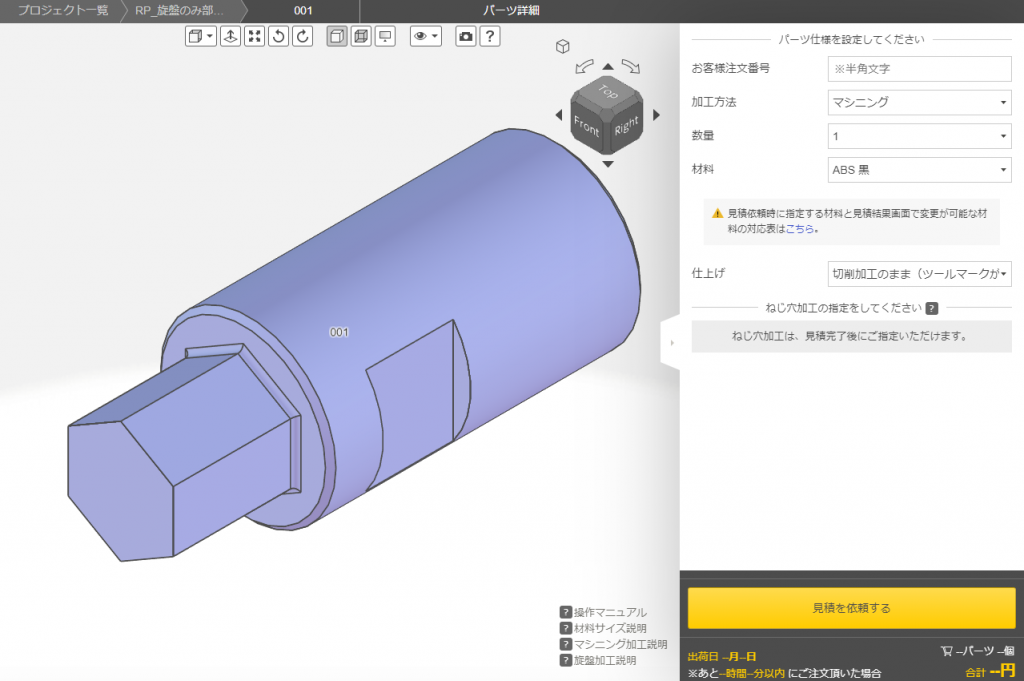Click the パーツ詳細 header title
The width and height of the screenshot is (1024, 681).
click(x=511, y=10)
